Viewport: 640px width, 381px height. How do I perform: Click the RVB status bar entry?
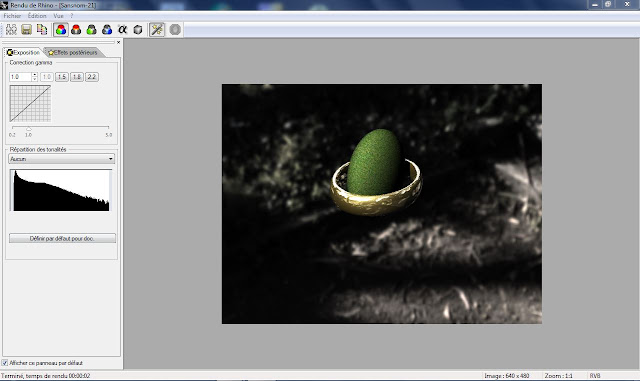(x=595, y=376)
